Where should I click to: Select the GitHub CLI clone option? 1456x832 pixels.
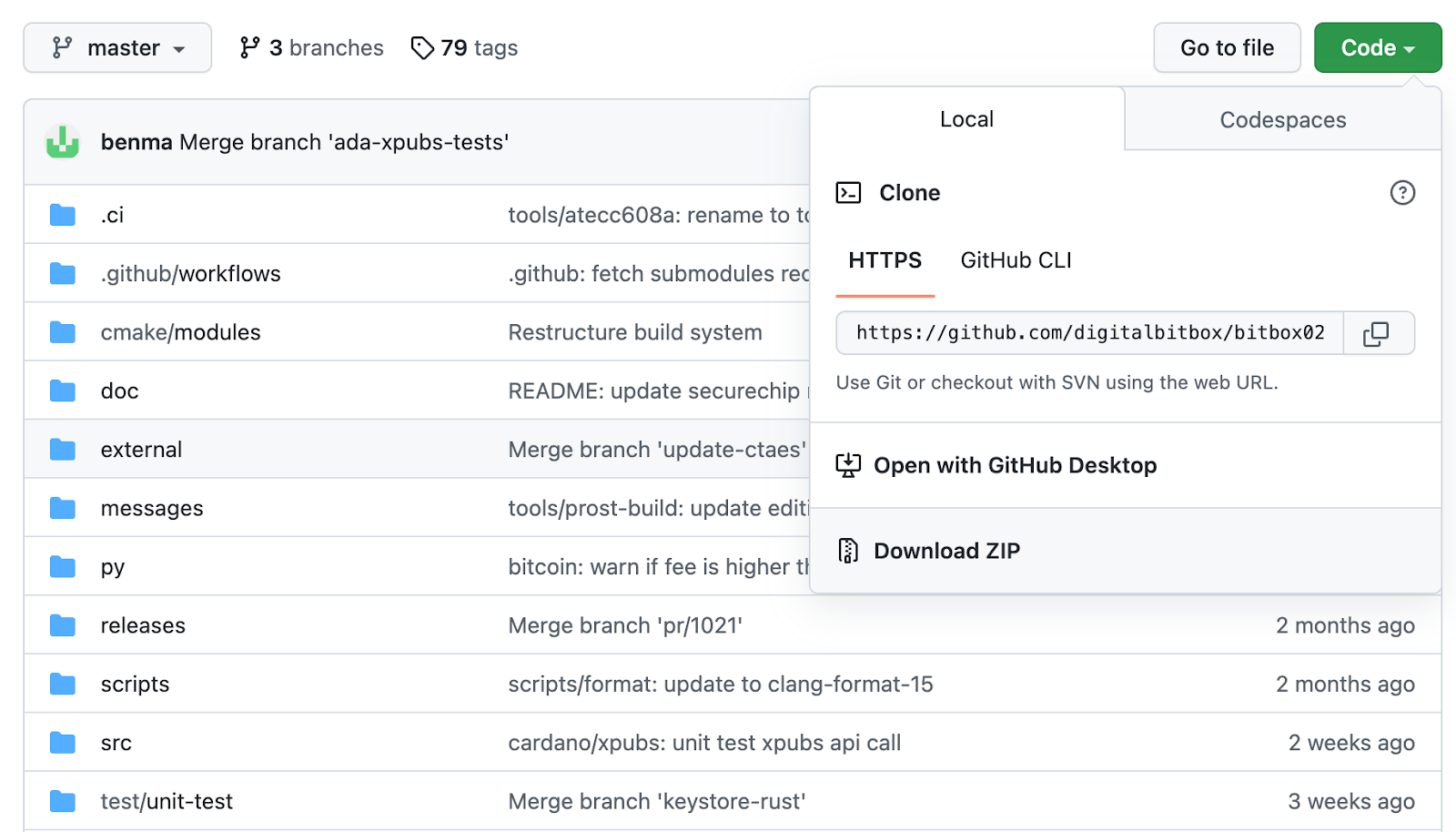(x=1016, y=260)
